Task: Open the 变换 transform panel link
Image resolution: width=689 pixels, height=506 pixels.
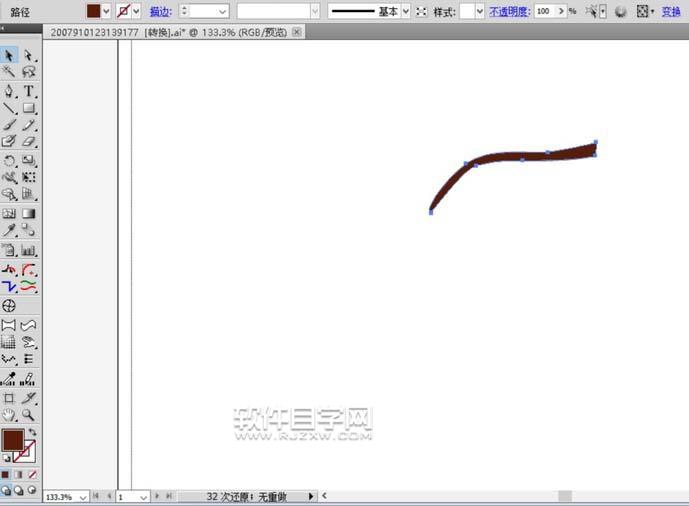Action: pyautogui.click(x=671, y=11)
